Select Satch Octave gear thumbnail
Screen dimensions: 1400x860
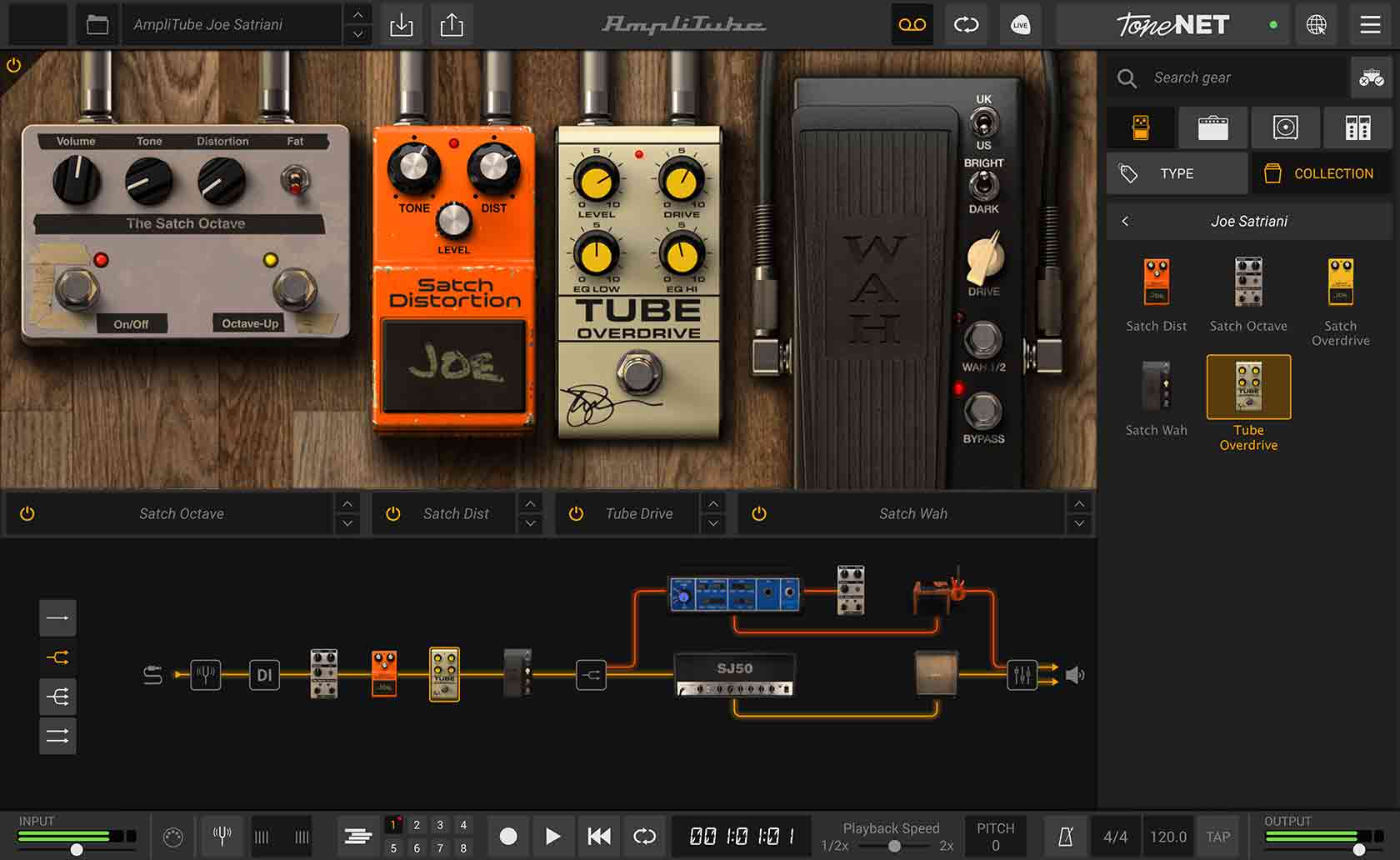1248,283
